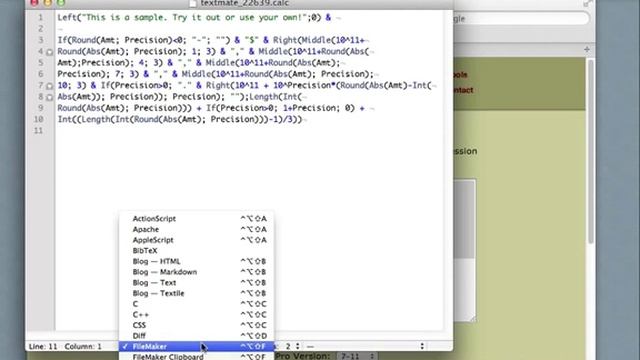Open the symbol popup in TextMate status bar
The image size is (640, 360).
[365, 346]
